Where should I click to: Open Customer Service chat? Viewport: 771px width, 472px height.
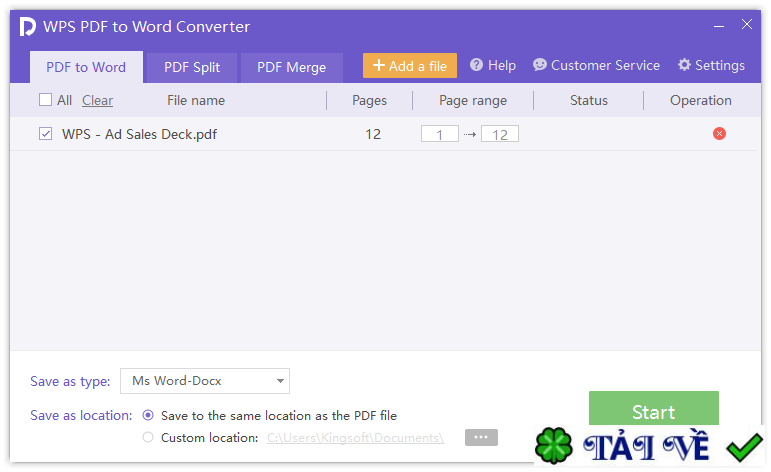(x=596, y=65)
